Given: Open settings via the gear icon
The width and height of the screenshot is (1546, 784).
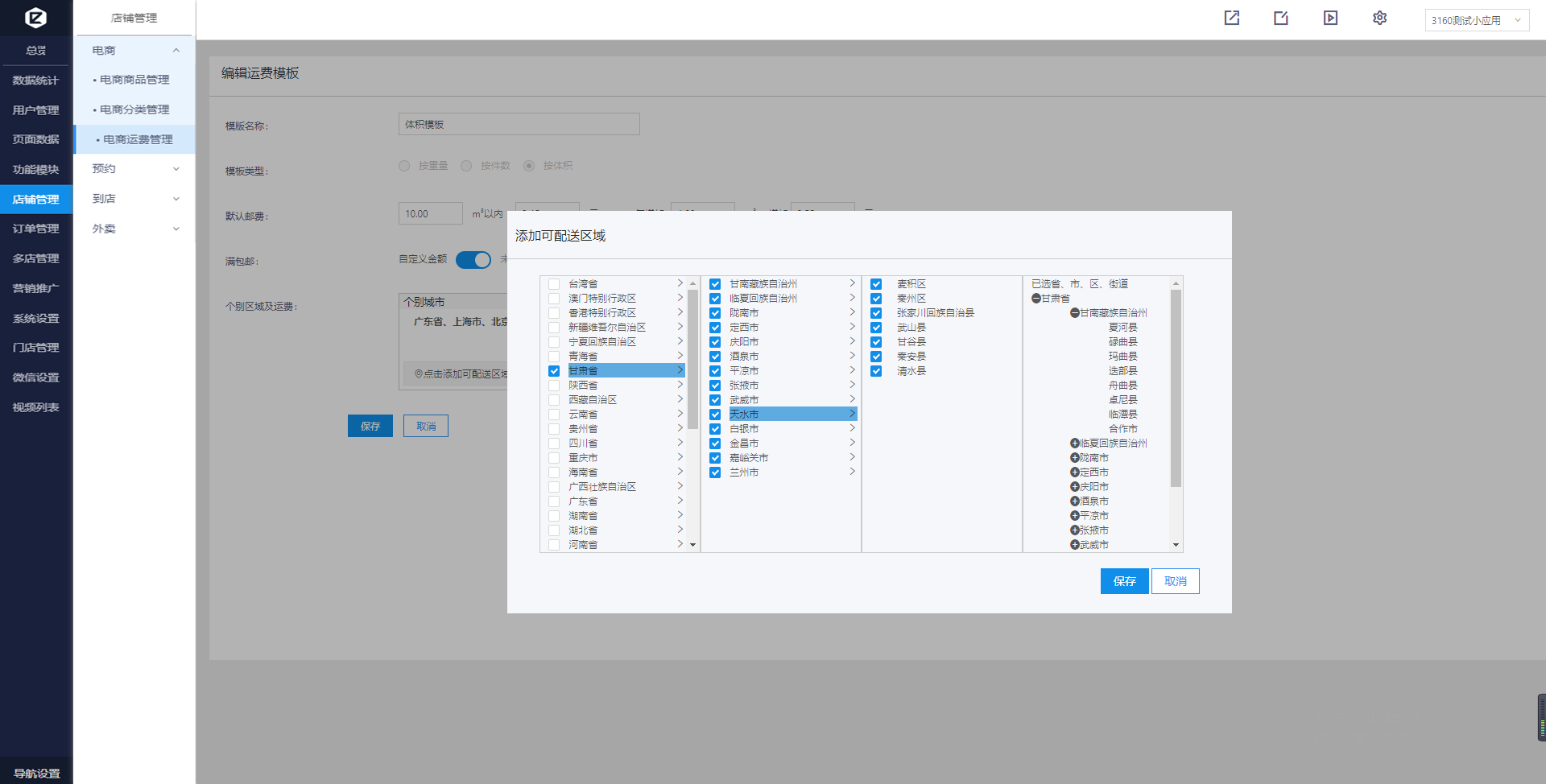Looking at the screenshot, I should pos(1379,18).
